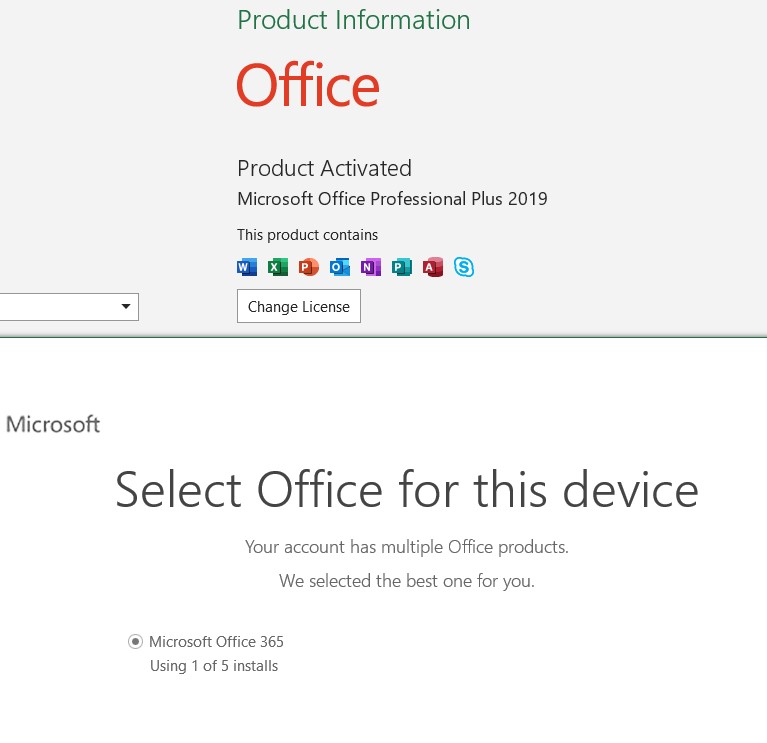
Task: Click the Microsoft wordmark in the dialog
Action: [53, 424]
